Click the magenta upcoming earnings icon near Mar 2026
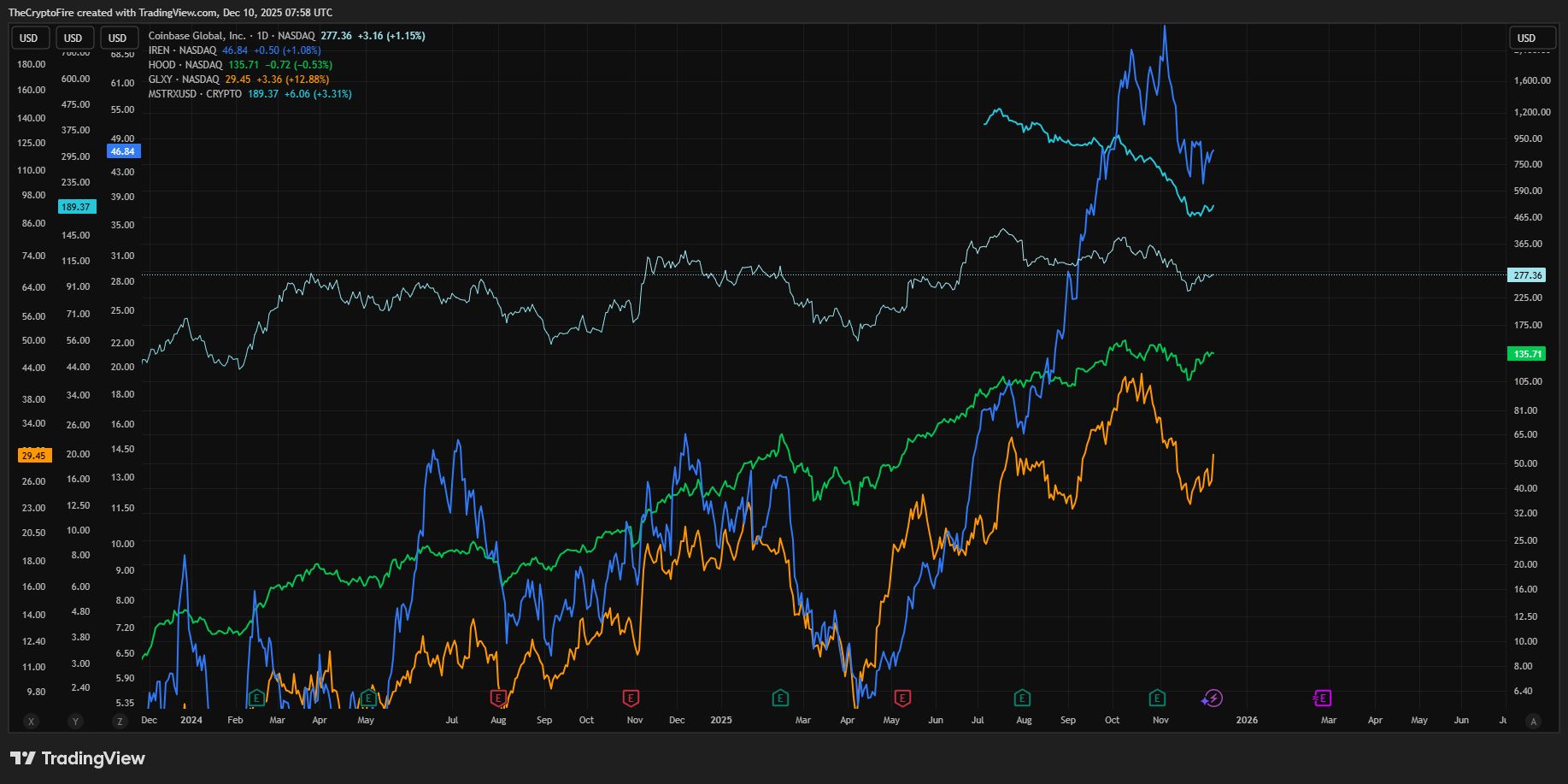Viewport: 1568px width, 784px height. point(1322,698)
